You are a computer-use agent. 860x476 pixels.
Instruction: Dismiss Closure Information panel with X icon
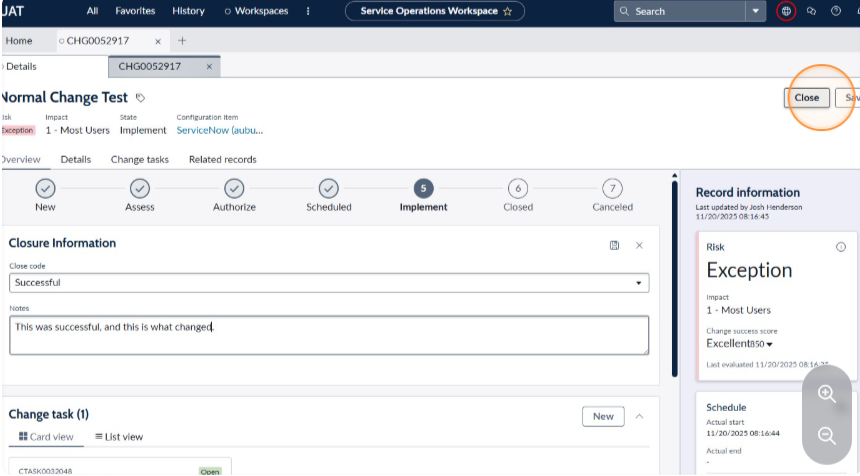pos(639,245)
